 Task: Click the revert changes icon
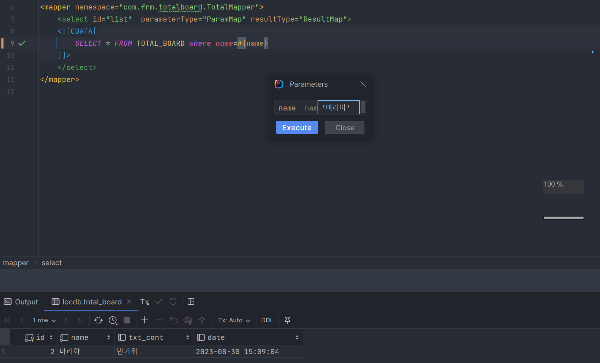[173, 320]
